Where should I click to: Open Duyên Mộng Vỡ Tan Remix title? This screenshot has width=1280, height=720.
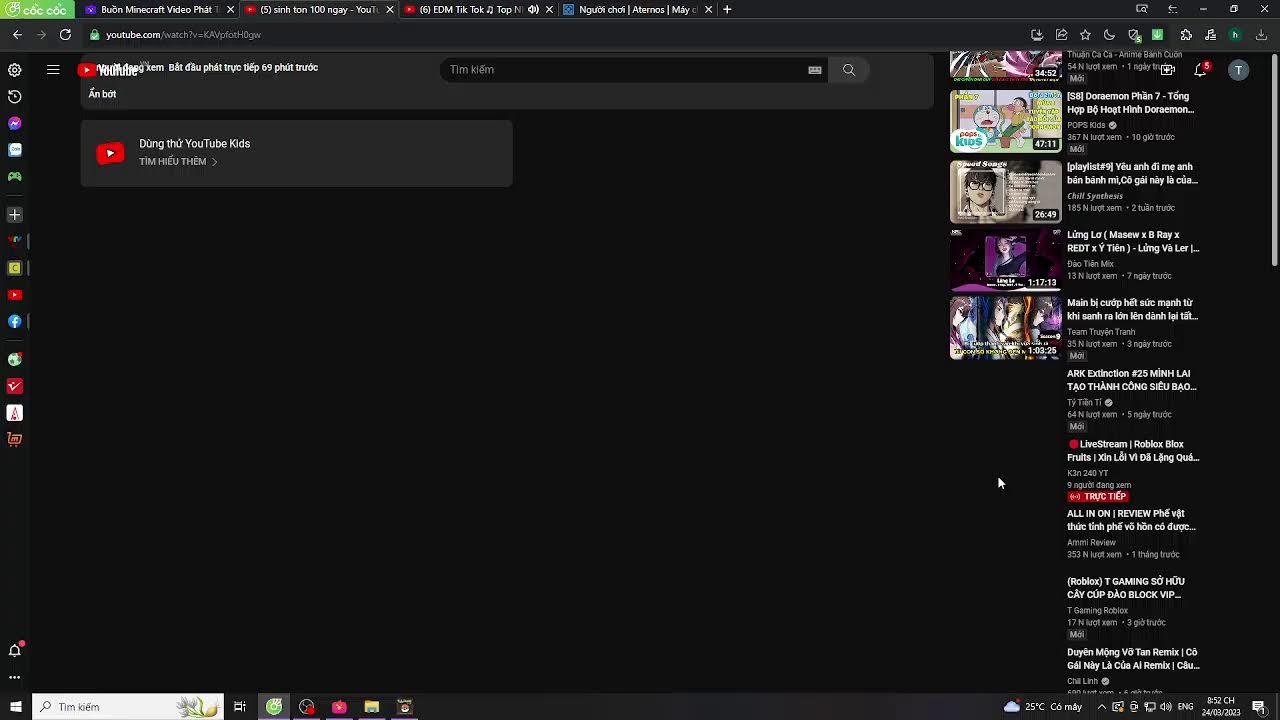click(x=1133, y=659)
